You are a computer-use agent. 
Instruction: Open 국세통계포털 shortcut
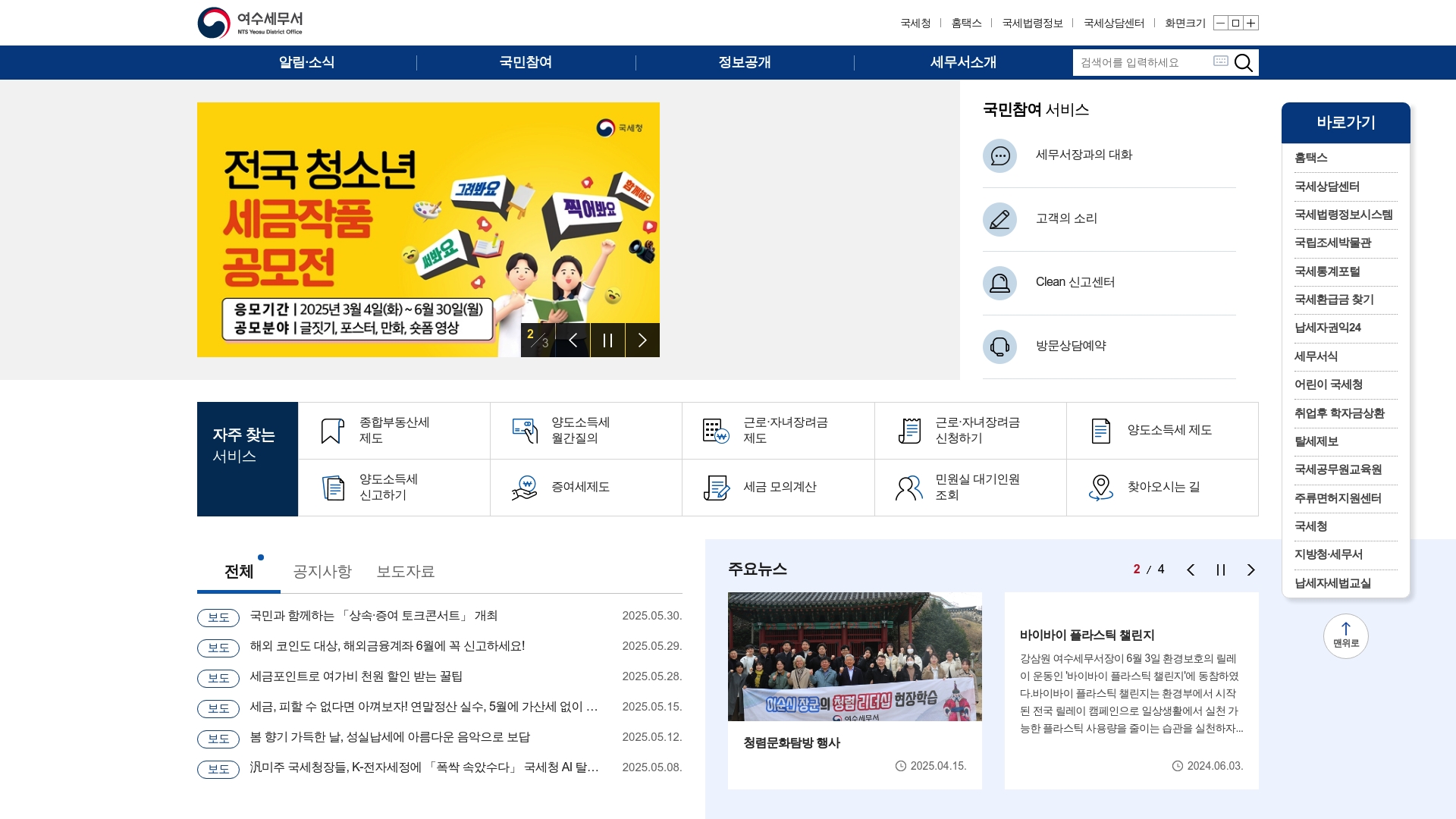[1326, 271]
